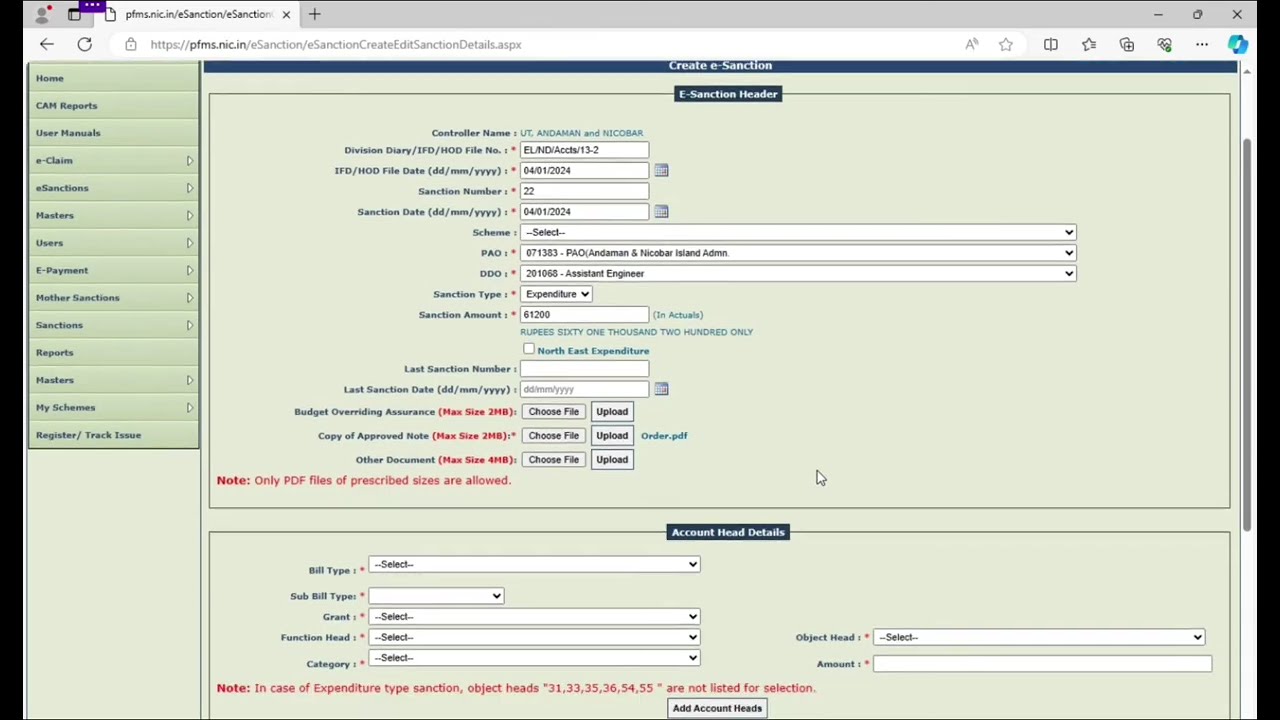Image resolution: width=1280 pixels, height=720 pixels.
Task: Open the Scheme dropdown
Action: point(798,232)
